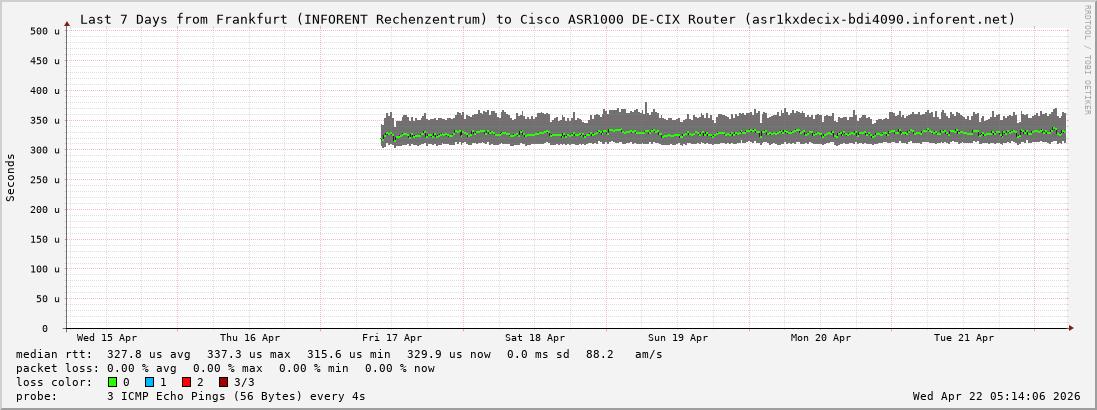The width and height of the screenshot is (1097, 410).
Task: Click the red loss color swatch for 2
Action: click(x=186, y=382)
